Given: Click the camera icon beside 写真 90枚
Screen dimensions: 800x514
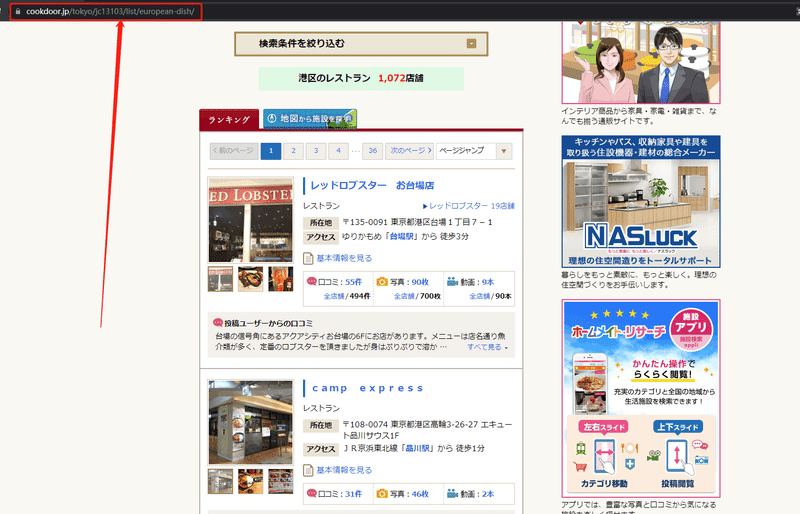Looking at the screenshot, I should [382, 281].
